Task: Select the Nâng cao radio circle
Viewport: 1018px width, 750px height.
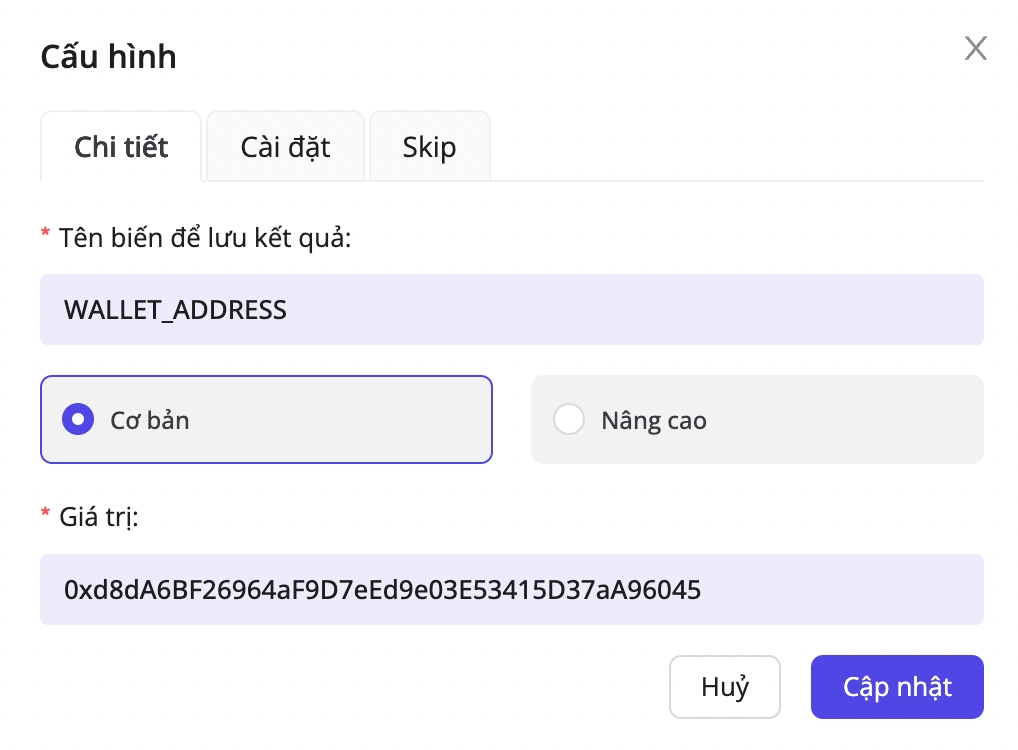Action: [x=569, y=420]
